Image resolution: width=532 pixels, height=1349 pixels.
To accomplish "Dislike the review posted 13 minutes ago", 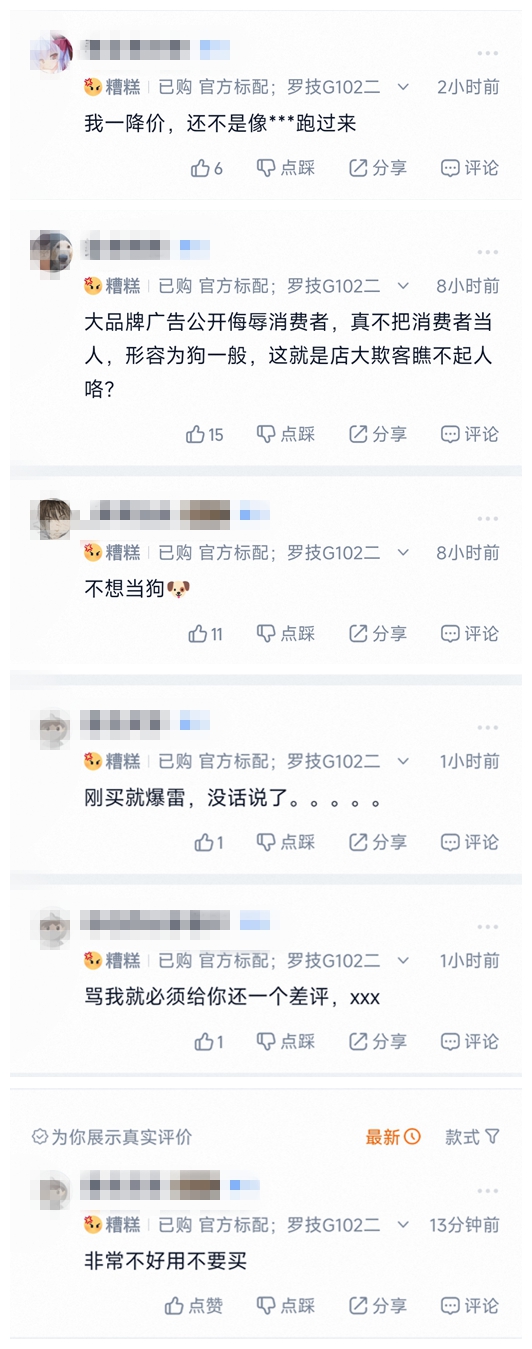I will click(286, 1306).
